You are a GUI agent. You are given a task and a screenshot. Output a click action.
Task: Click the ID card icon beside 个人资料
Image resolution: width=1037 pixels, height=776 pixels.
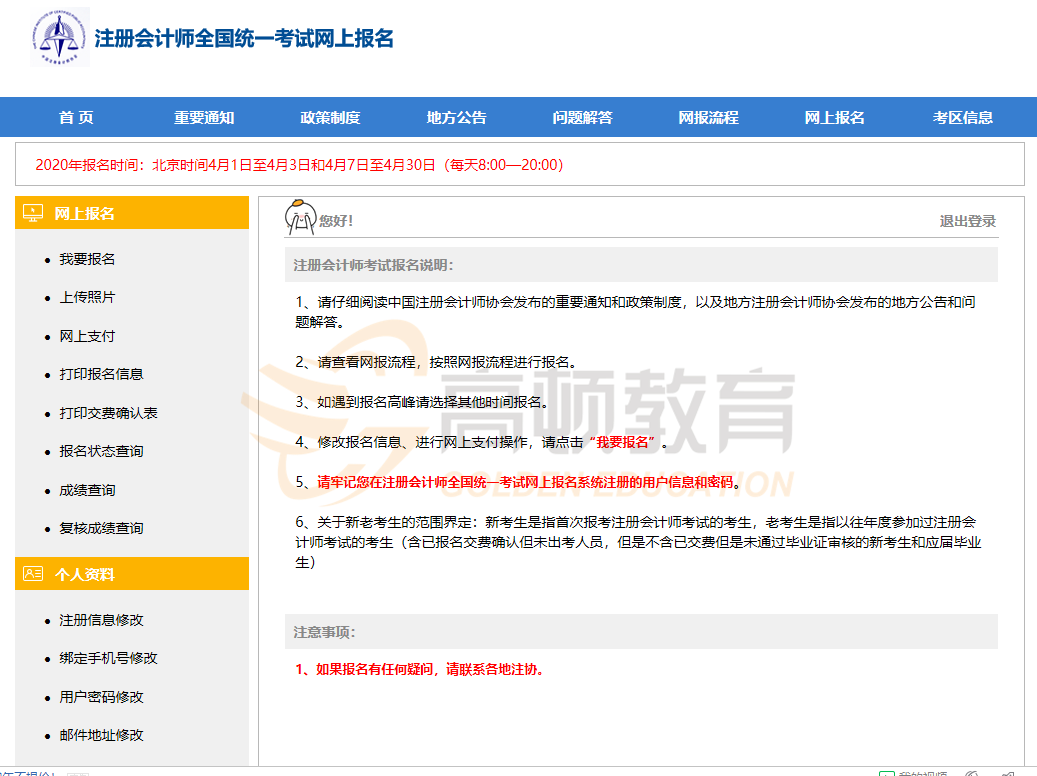pyautogui.click(x=33, y=574)
